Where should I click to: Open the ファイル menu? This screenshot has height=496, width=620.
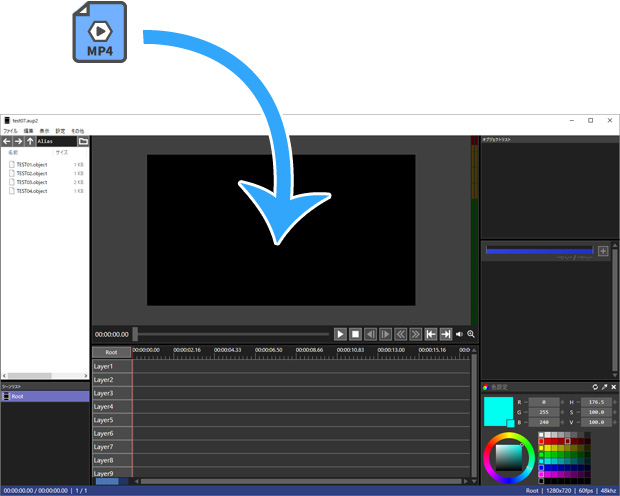click(10, 131)
